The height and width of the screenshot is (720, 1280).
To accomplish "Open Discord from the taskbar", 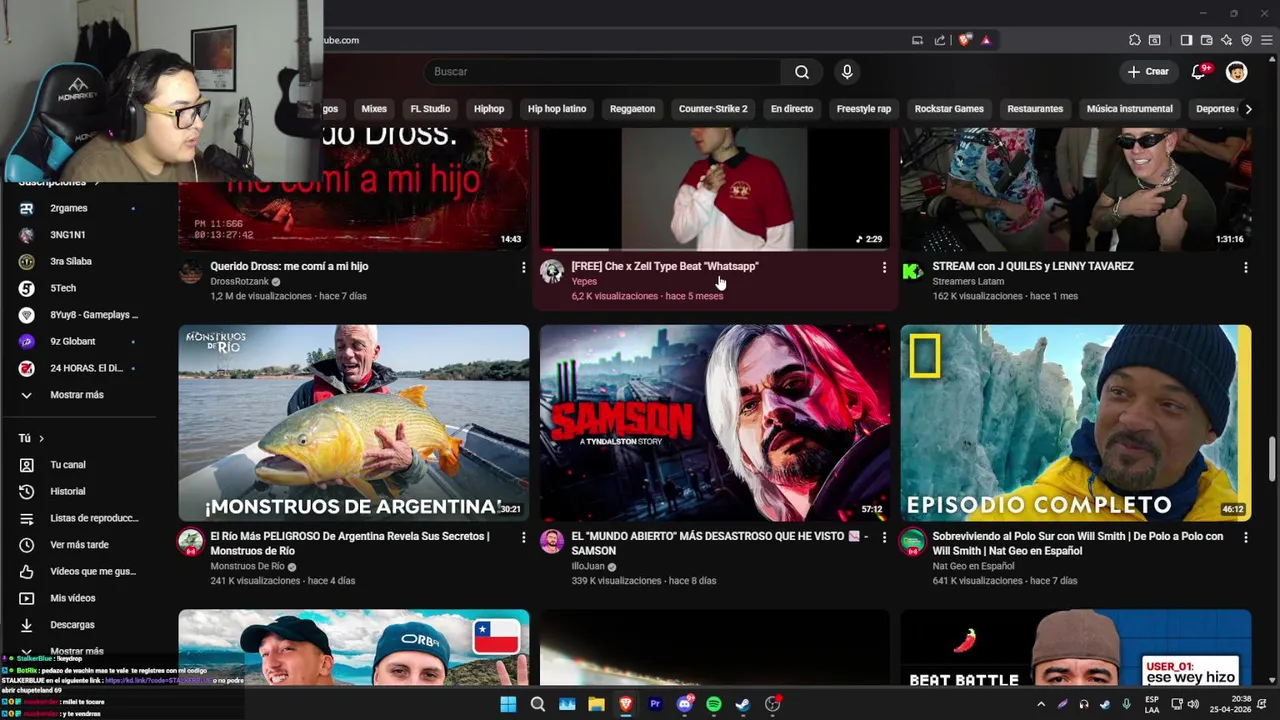I will [685, 704].
